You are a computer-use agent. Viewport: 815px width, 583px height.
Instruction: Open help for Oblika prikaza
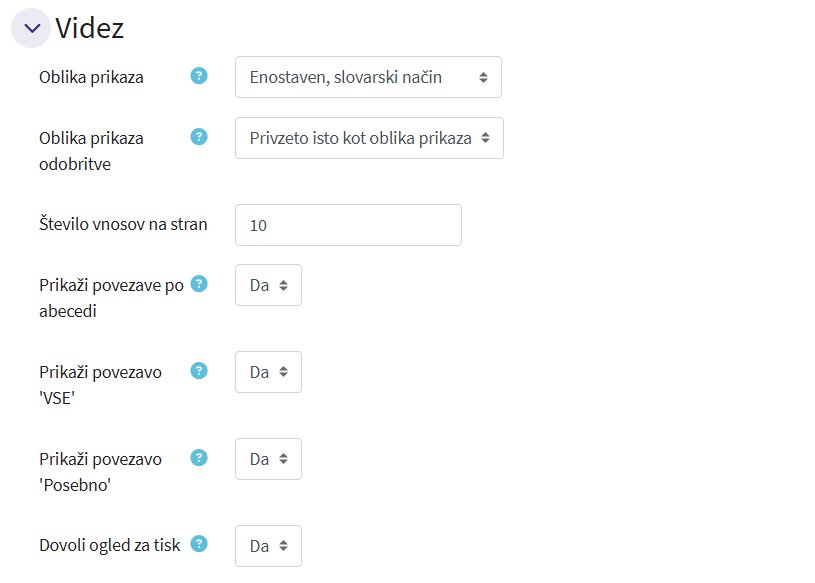tap(199, 76)
